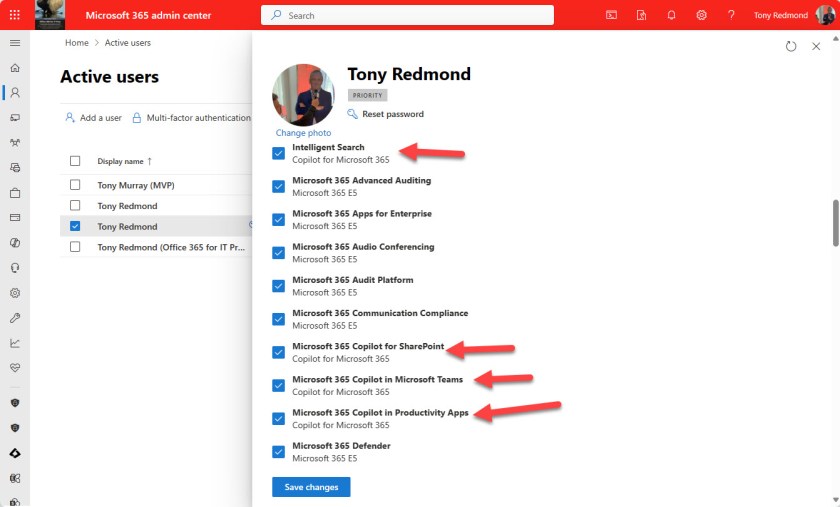Click Tony Redmond profile photo
Viewport: 840px width, 507px height.
click(303, 95)
